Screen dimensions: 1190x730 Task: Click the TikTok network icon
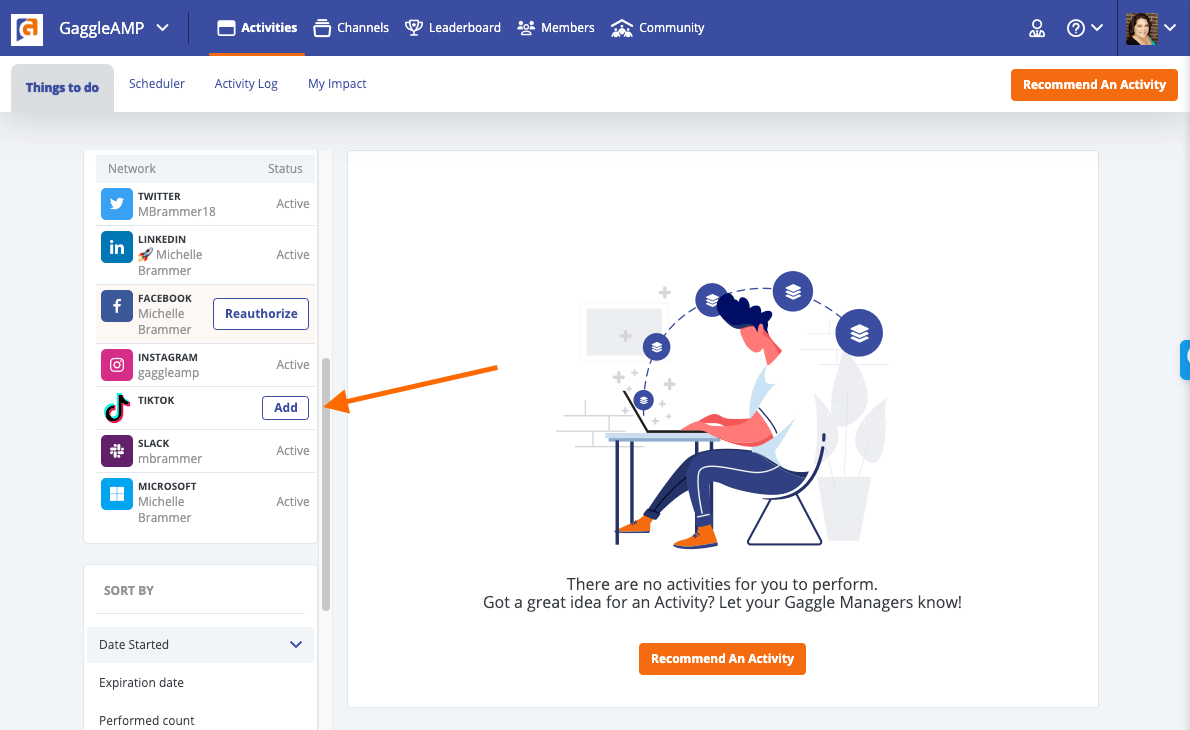[x=117, y=407]
